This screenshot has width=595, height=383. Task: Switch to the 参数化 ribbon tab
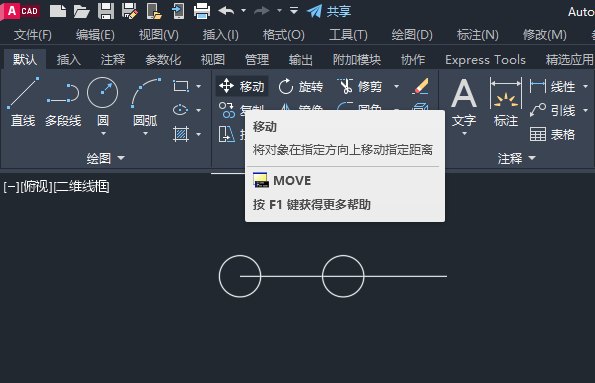point(163,60)
